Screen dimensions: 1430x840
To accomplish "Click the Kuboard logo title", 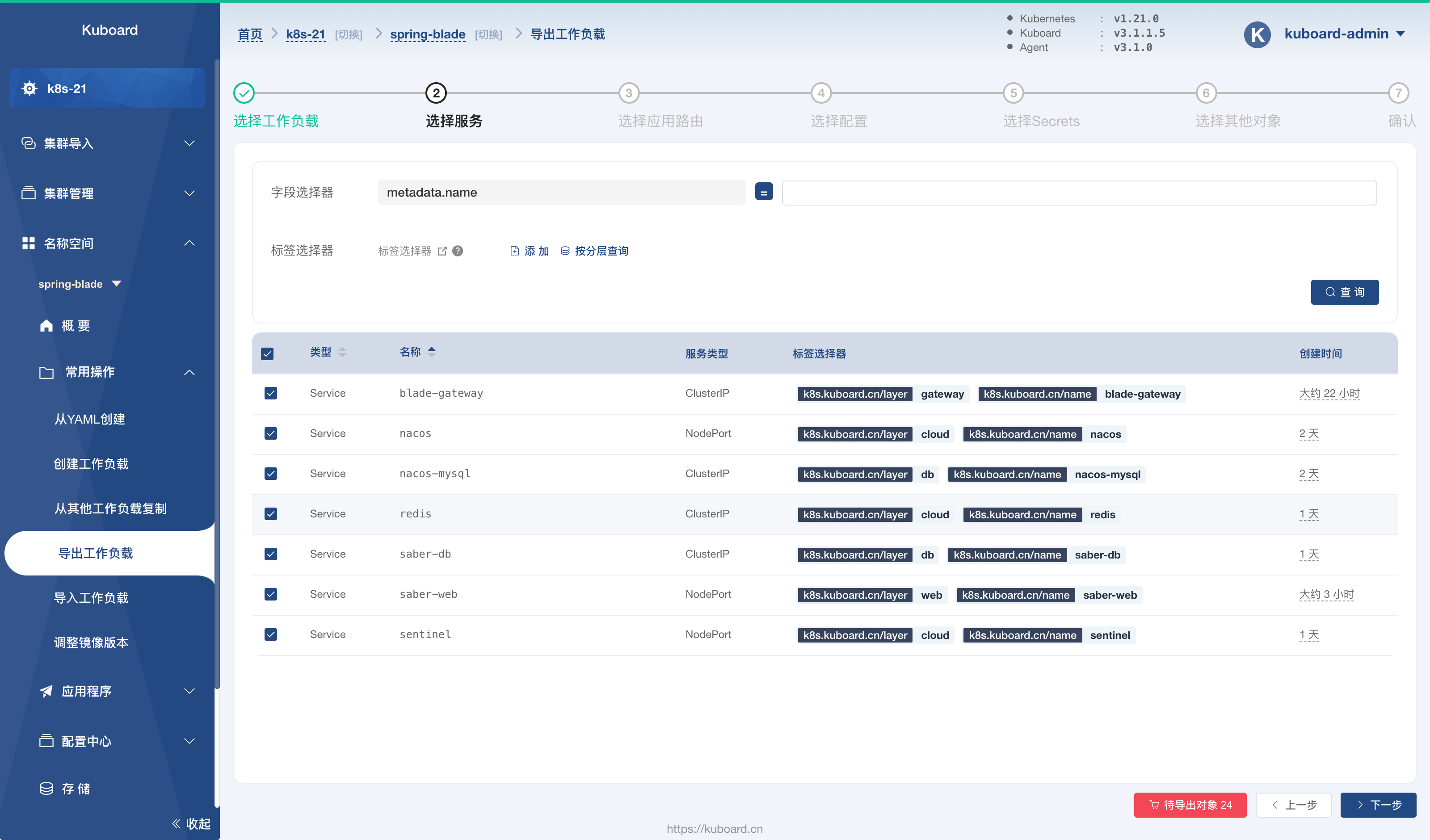I will pyautogui.click(x=109, y=30).
